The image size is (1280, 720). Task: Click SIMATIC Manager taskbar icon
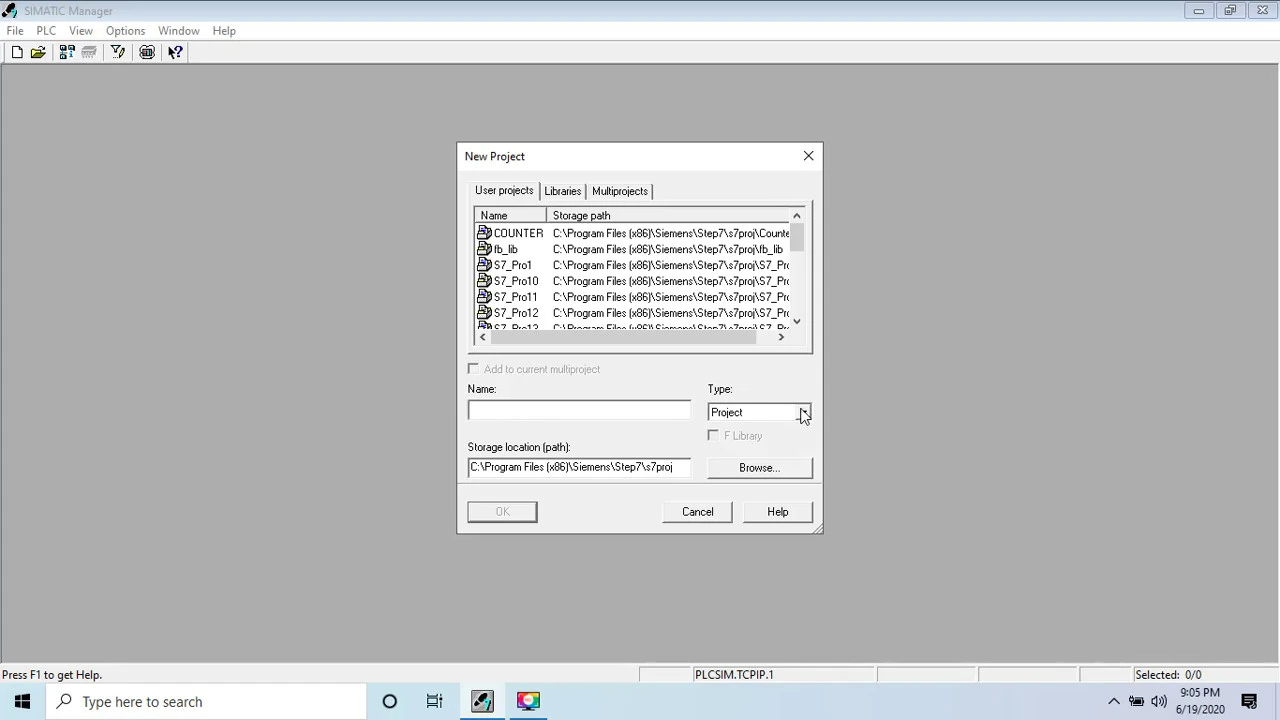tap(482, 701)
